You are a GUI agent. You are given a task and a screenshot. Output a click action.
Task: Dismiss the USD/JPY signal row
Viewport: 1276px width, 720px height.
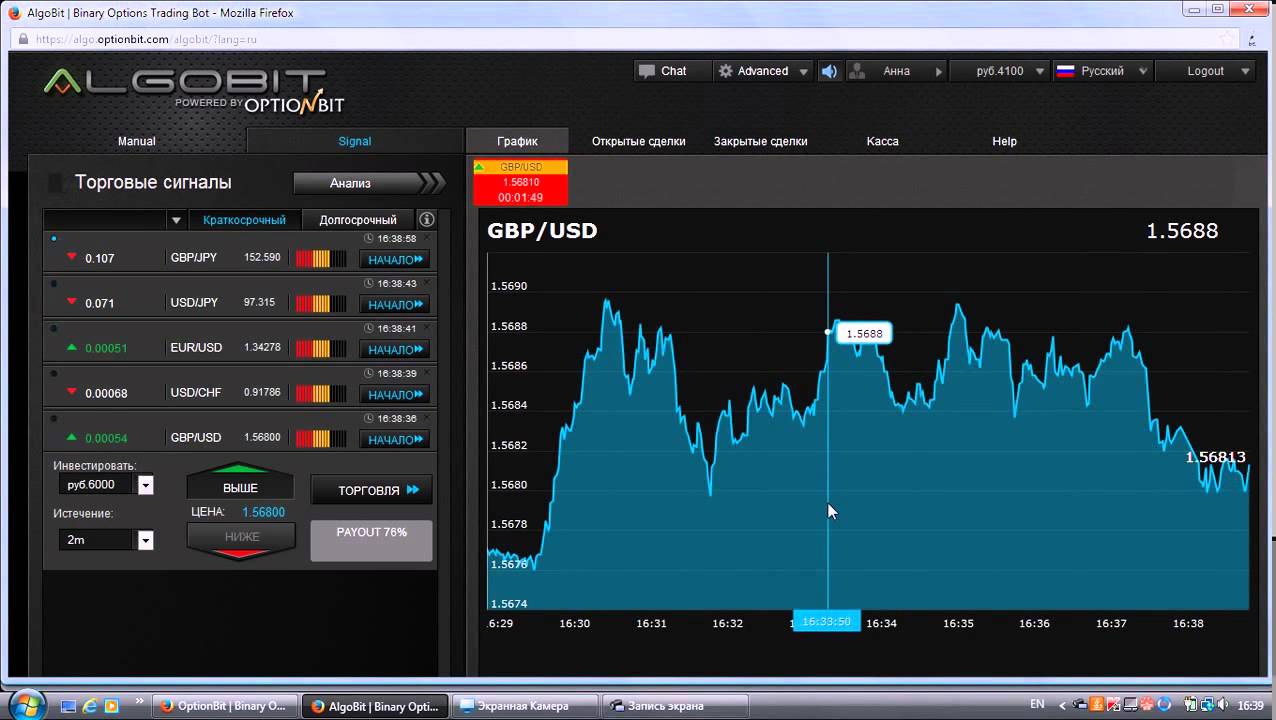[427, 283]
